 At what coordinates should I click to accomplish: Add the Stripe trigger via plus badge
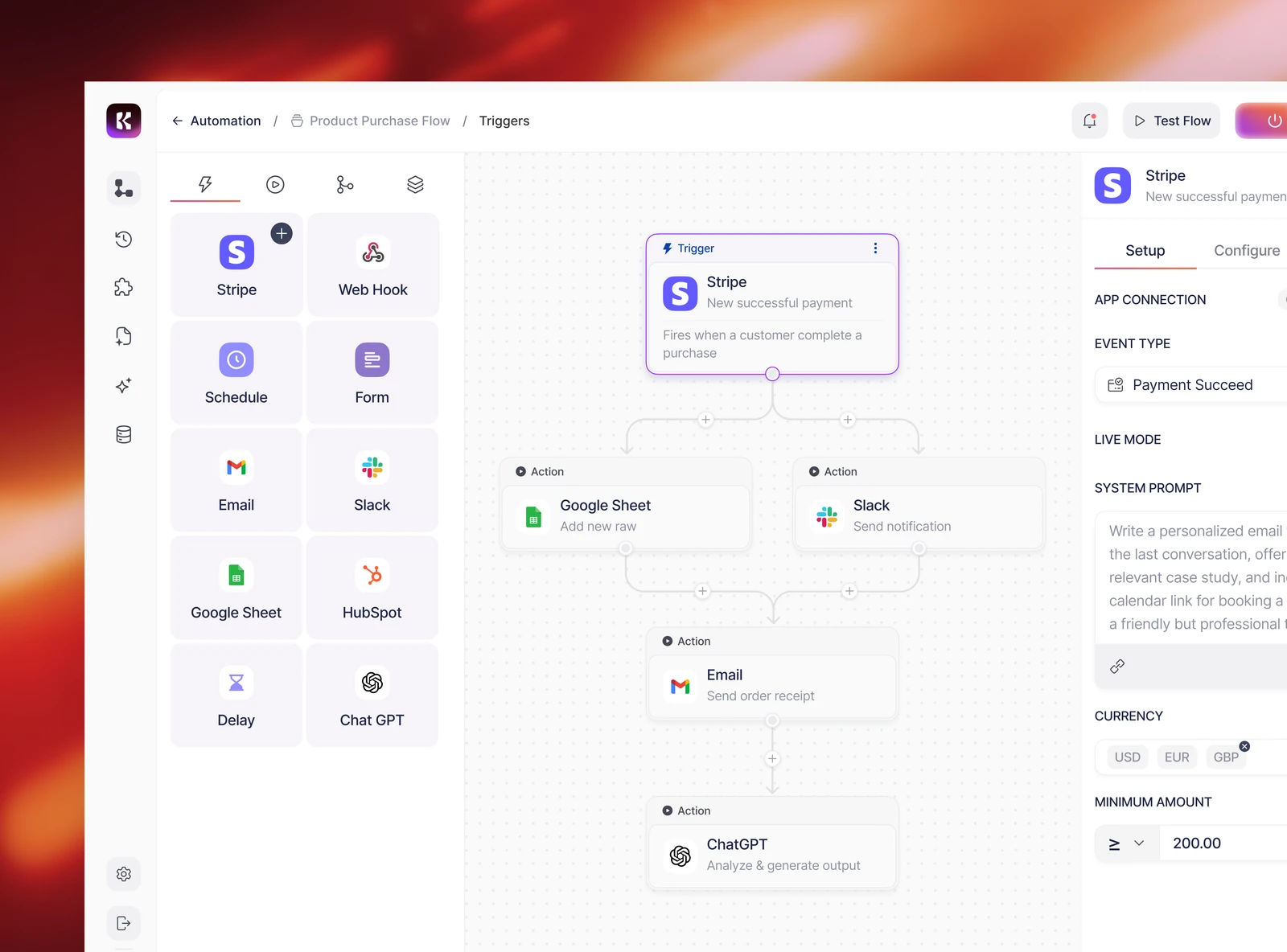coord(282,233)
